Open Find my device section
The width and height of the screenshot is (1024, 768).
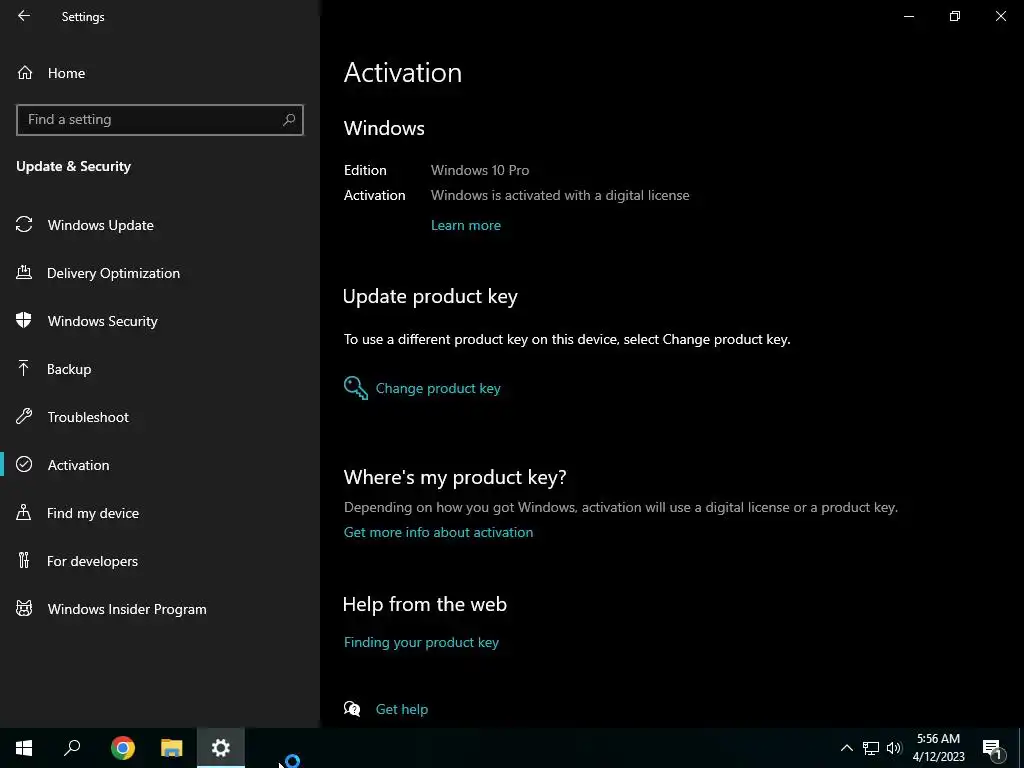160,513
